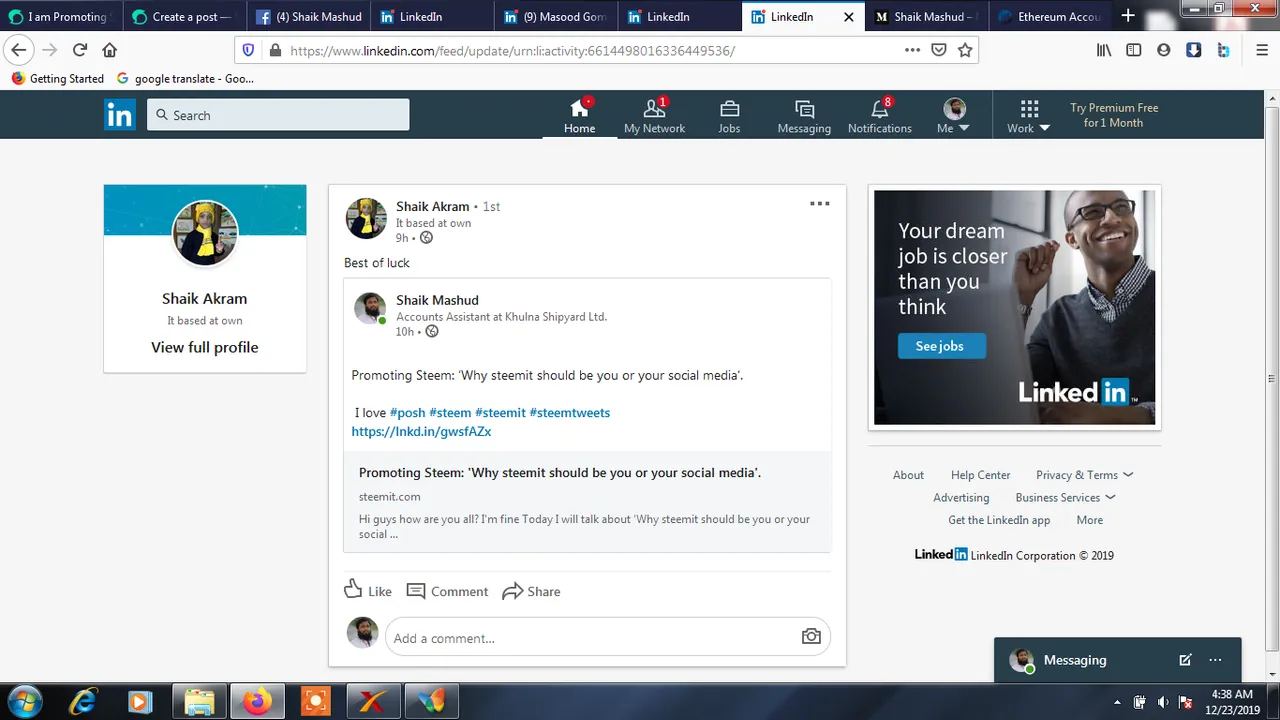Open the downloads arrow icon in toolbar
Viewport: 1280px width, 720px height.
click(x=1193, y=50)
